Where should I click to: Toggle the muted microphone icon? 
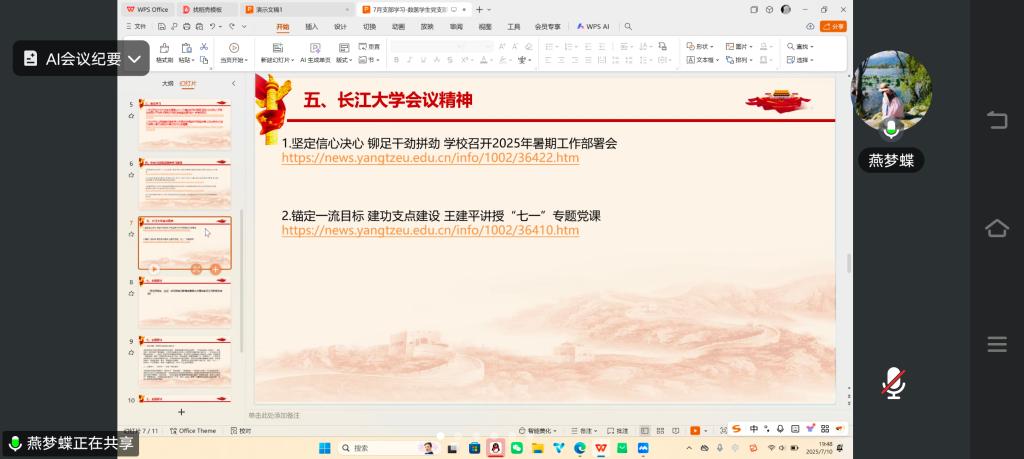(x=893, y=382)
